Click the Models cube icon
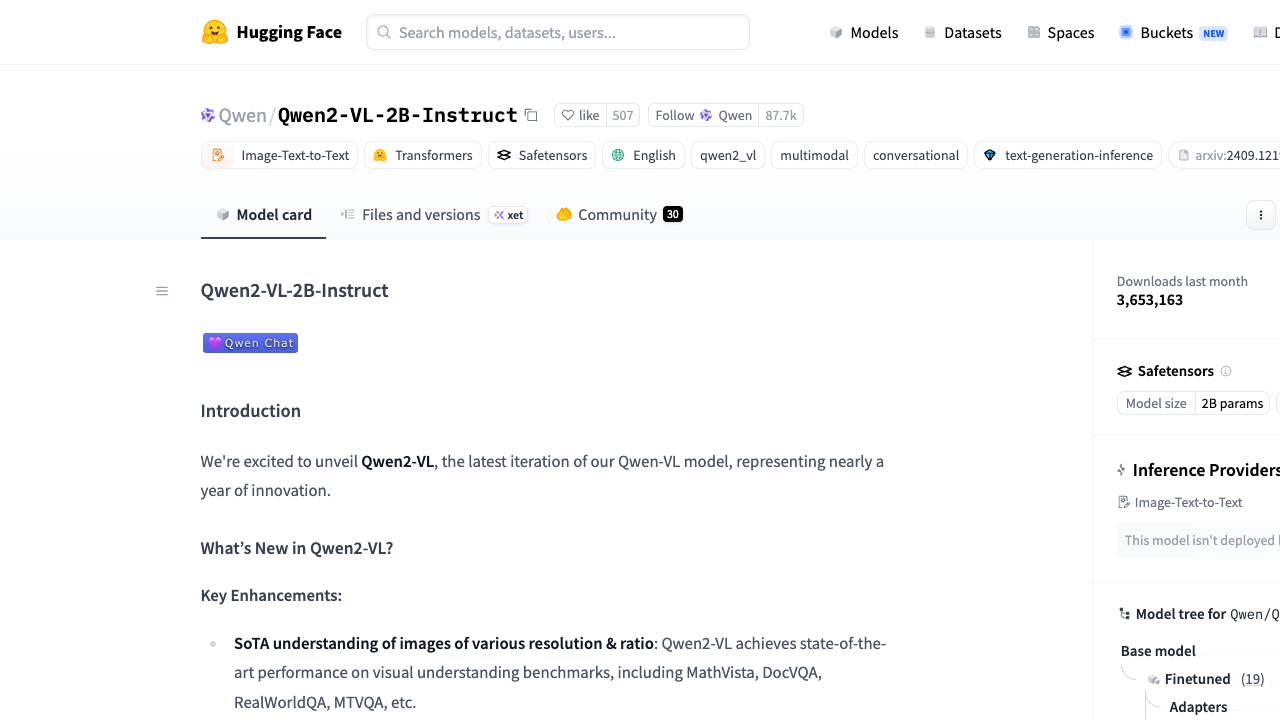 tap(836, 32)
